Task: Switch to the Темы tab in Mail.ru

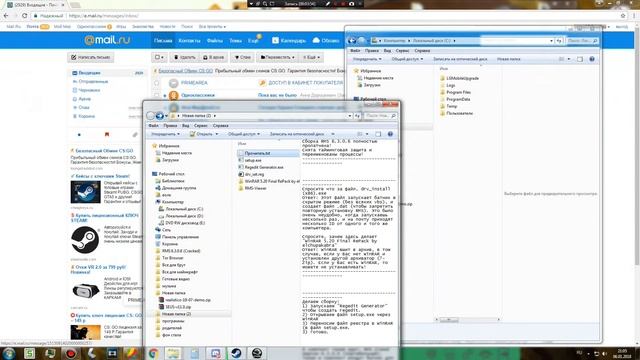Action: coord(235,40)
